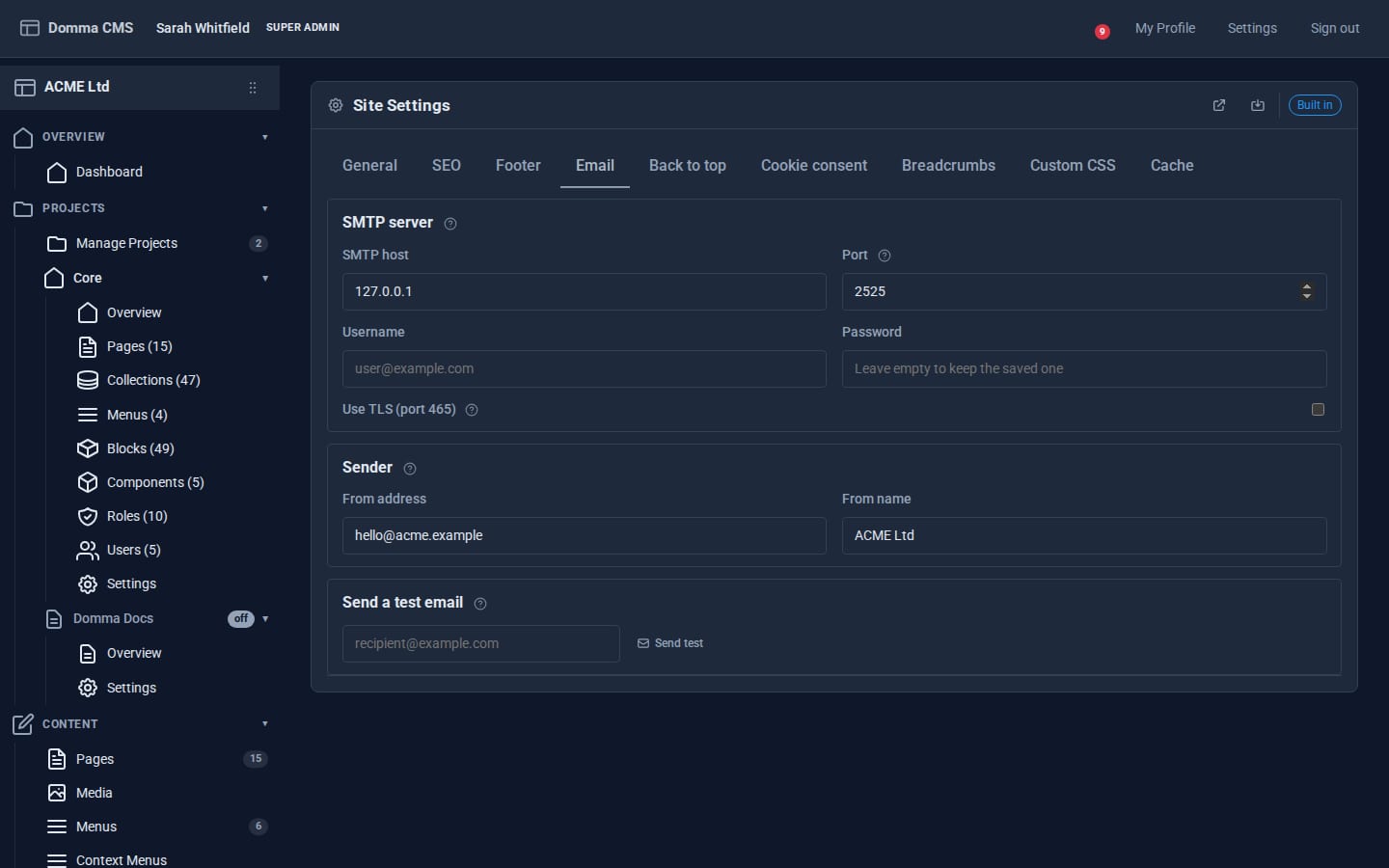Click the help icon beside Port label
1389x868 pixels.
coord(885,256)
